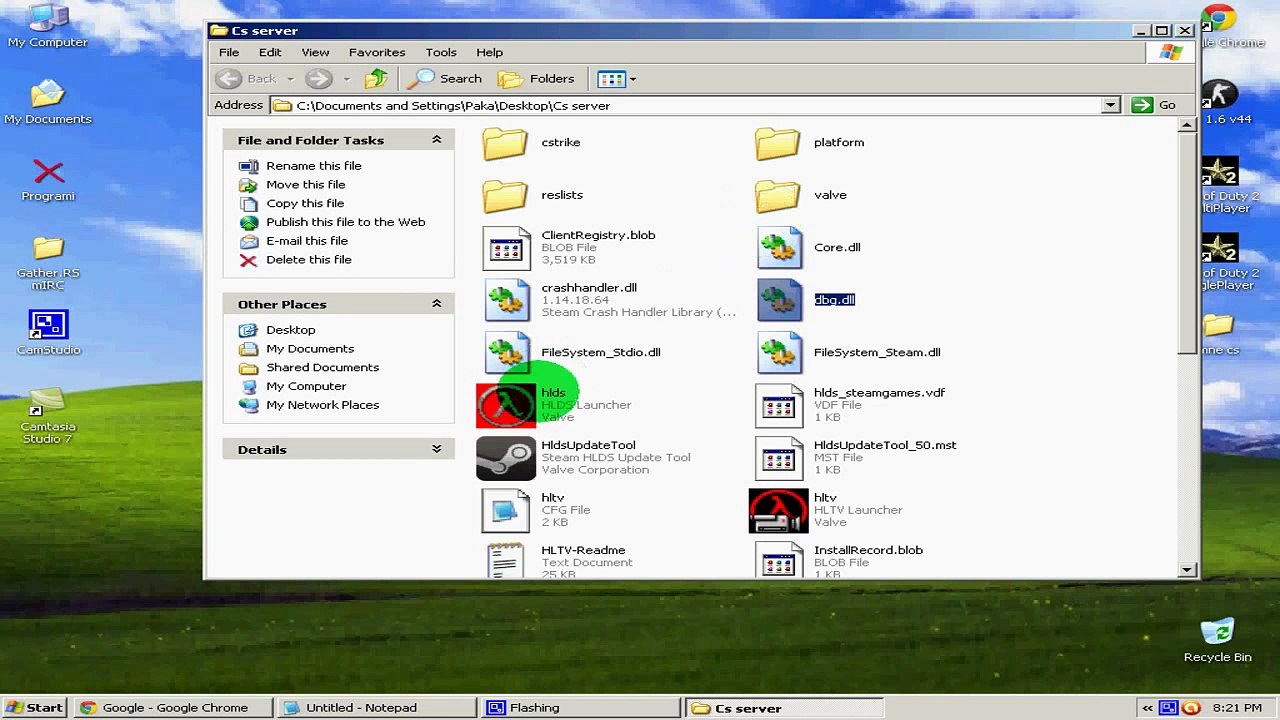Image resolution: width=1280 pixels, height=720 pixels.
Task: Open the View menu
Action: pyautogui.click(x=315, y=52)
